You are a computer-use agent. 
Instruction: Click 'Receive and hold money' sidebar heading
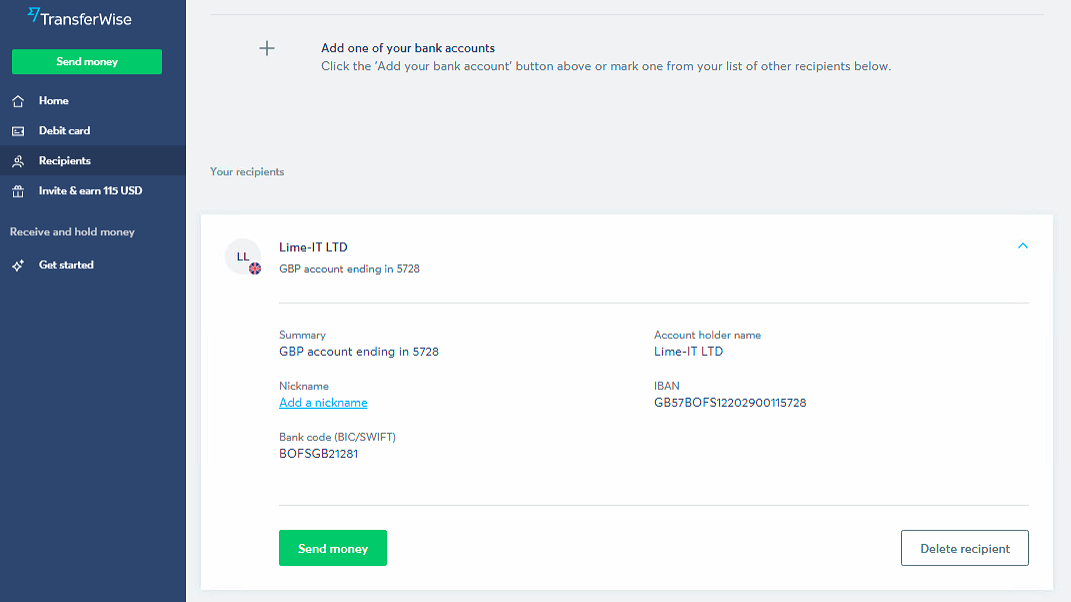72,232
